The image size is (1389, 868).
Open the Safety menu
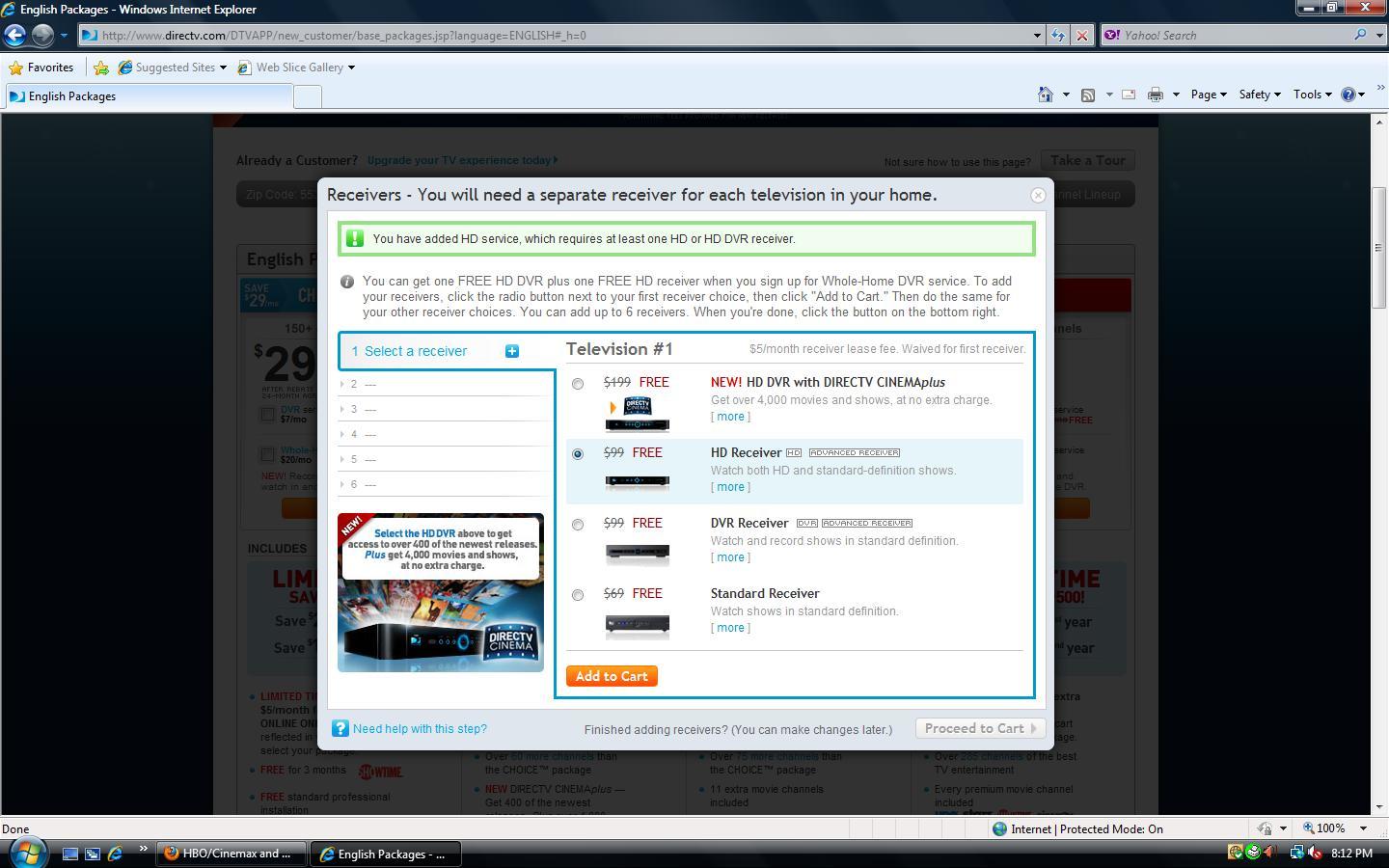coord(1259,95)
